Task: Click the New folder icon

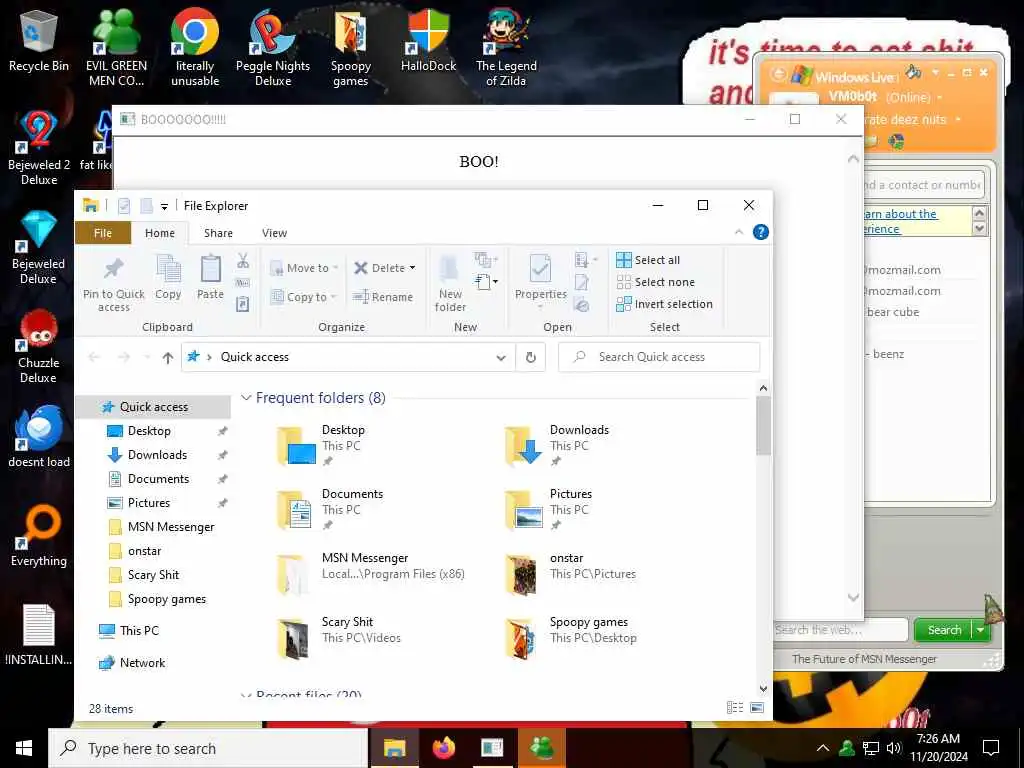Action: point(450,268)
